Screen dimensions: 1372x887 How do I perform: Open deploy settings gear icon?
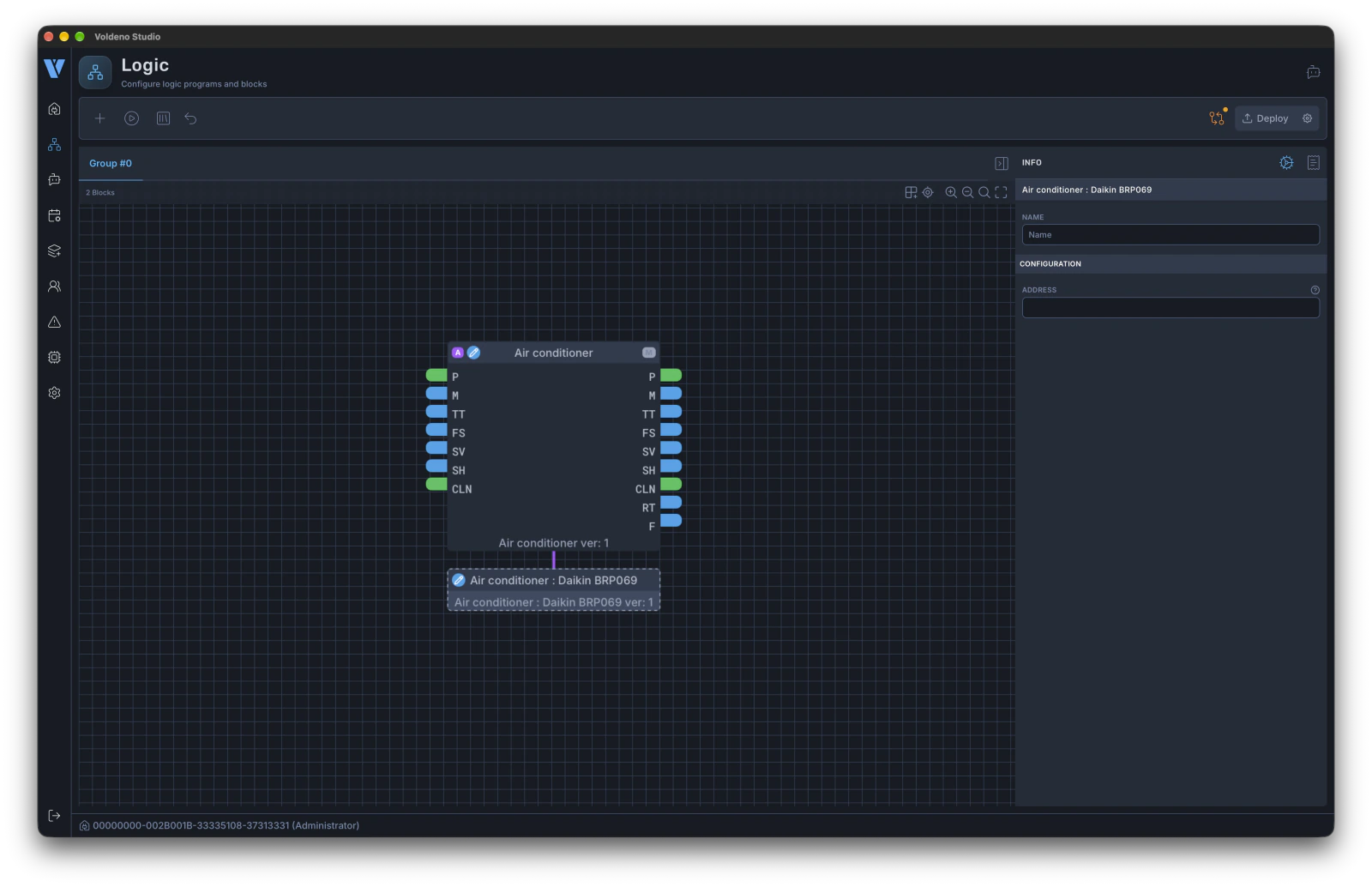tap(1308, 118)
